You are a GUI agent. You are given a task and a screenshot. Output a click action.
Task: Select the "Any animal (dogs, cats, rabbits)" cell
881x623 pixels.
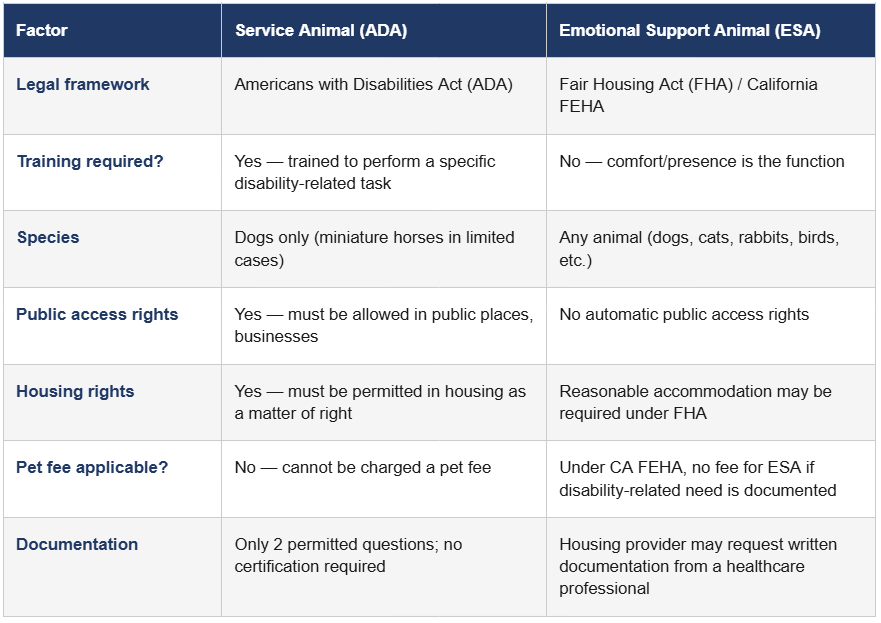[699, 249]
